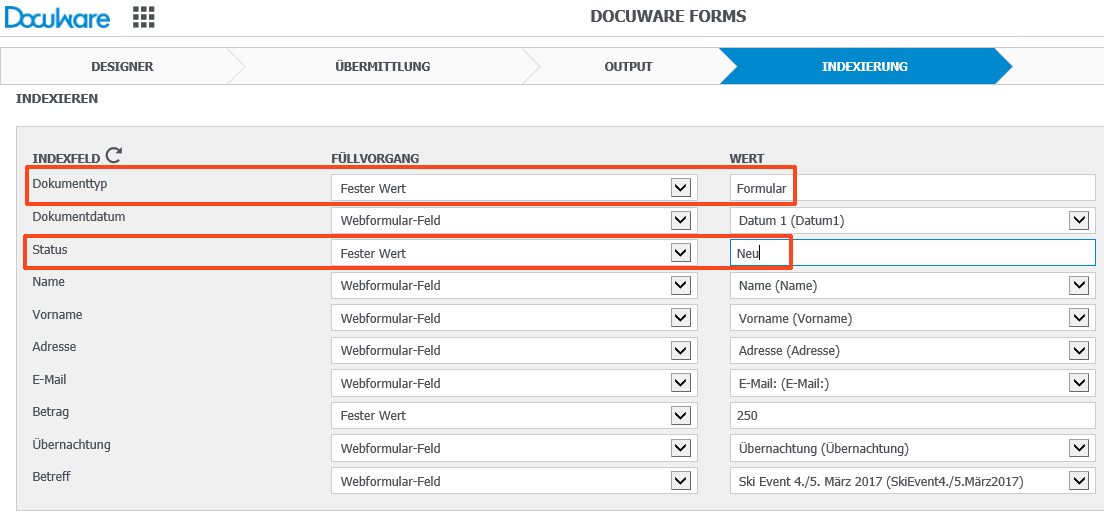Expand the Dokumenttyp Füllvorgang dropdown
1104x516 pixels.
680,188
